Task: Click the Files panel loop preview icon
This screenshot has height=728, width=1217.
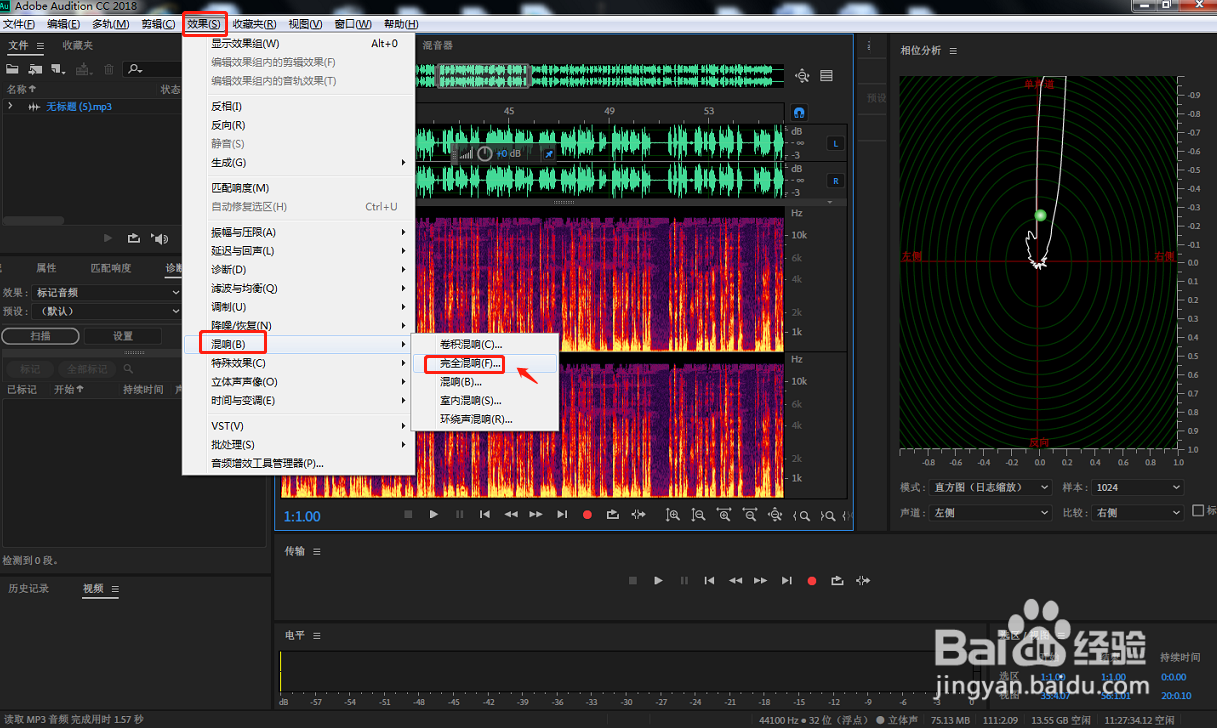Action: click(133, 238)
